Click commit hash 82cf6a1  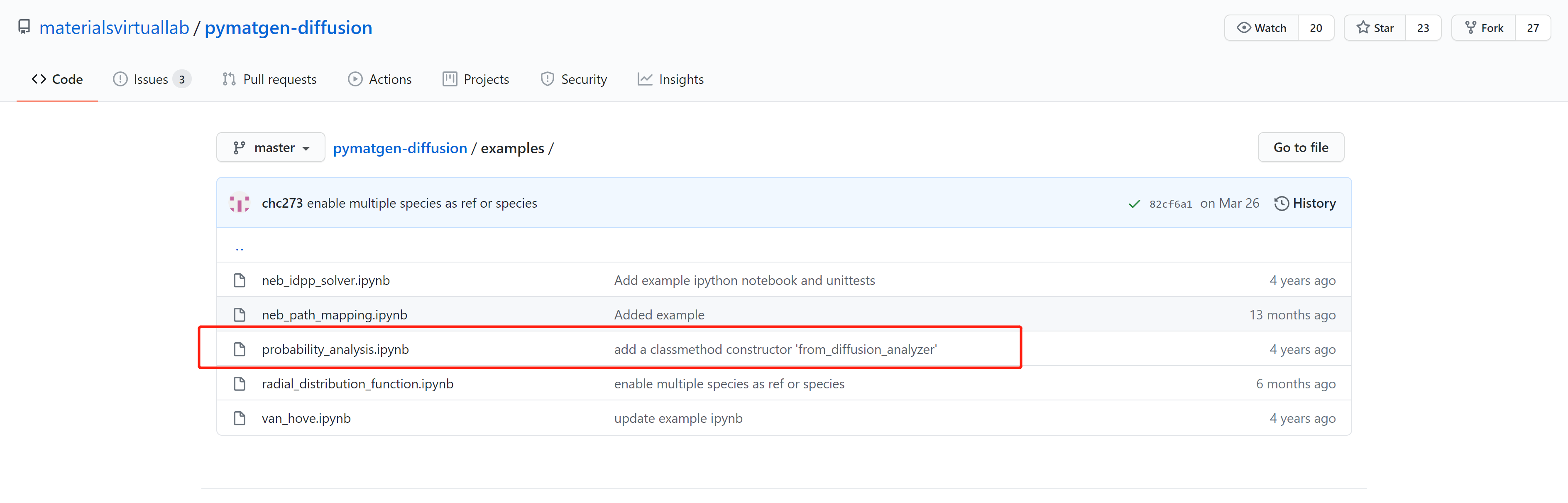[1170, 204]
